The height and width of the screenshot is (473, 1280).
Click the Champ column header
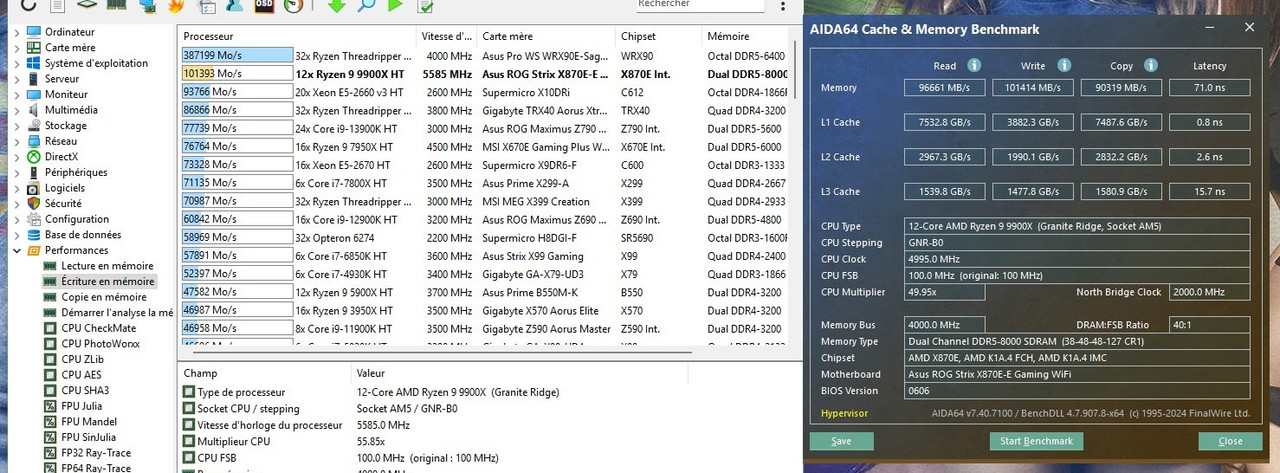click(265, 373)
